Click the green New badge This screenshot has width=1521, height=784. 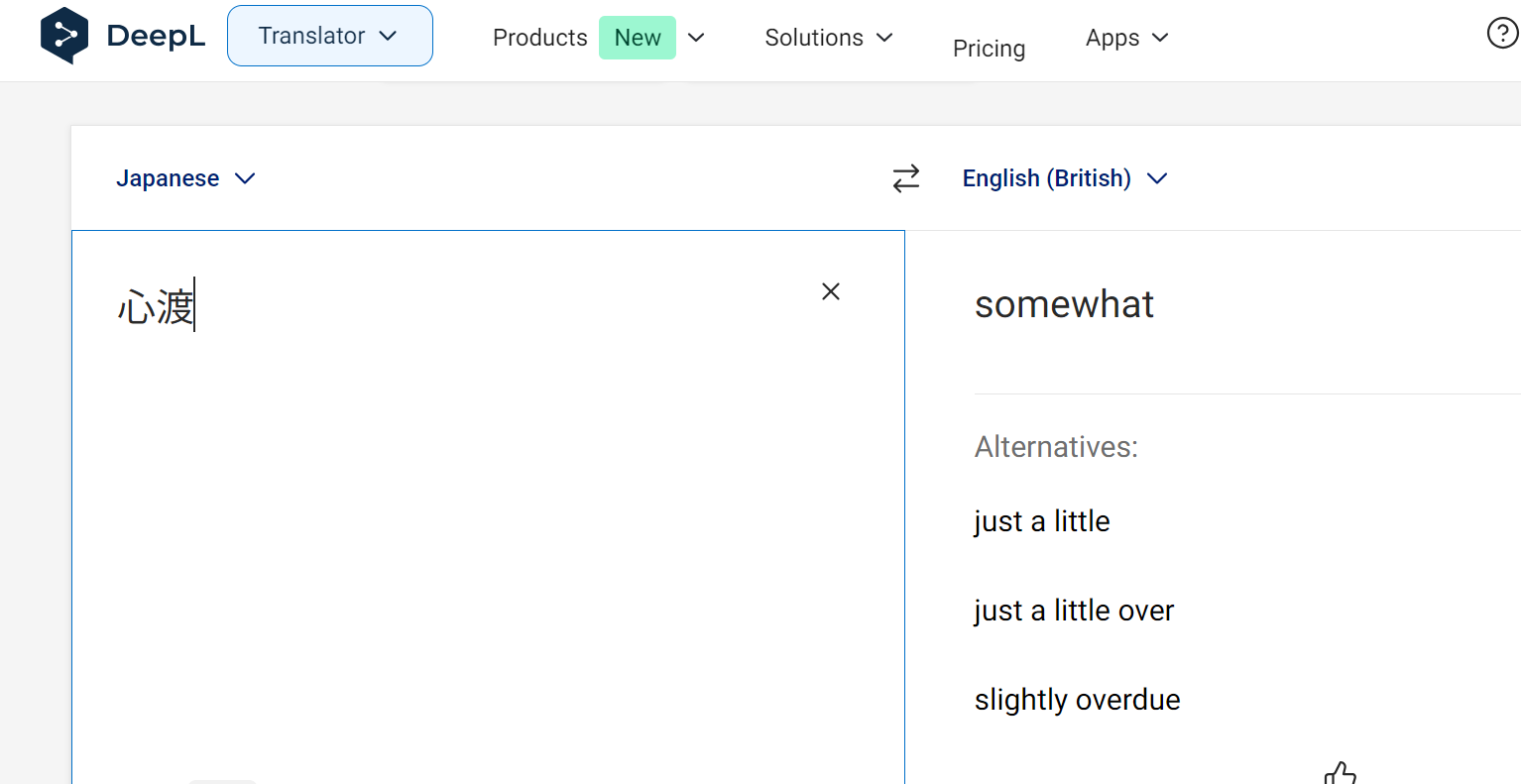tap(637, 38)
